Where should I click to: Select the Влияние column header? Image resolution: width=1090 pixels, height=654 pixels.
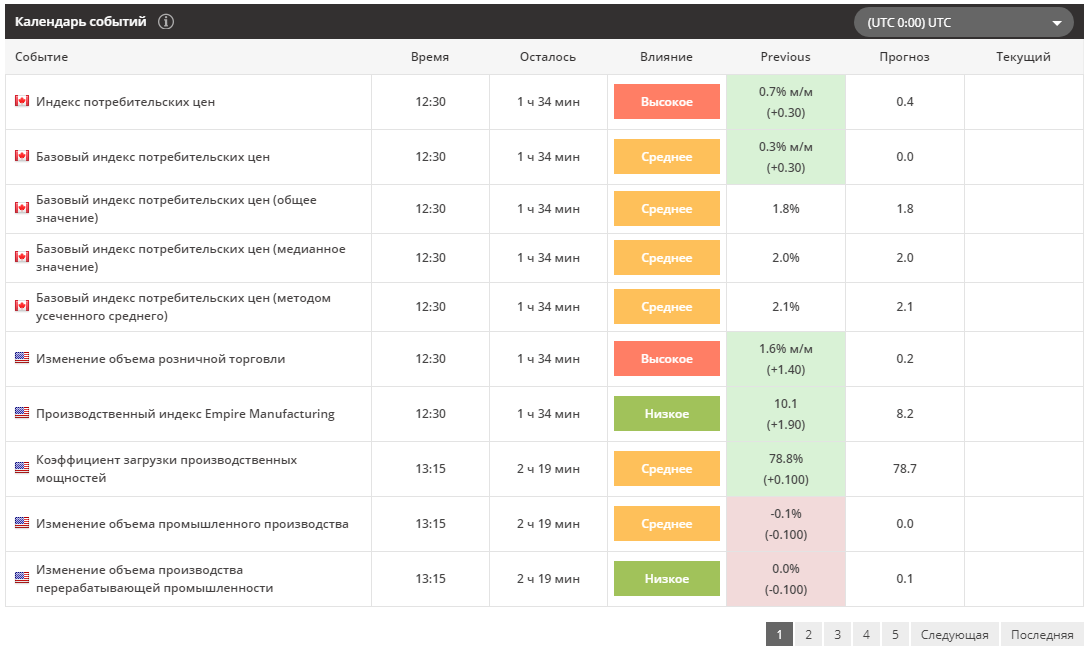[x=666, y=57]
